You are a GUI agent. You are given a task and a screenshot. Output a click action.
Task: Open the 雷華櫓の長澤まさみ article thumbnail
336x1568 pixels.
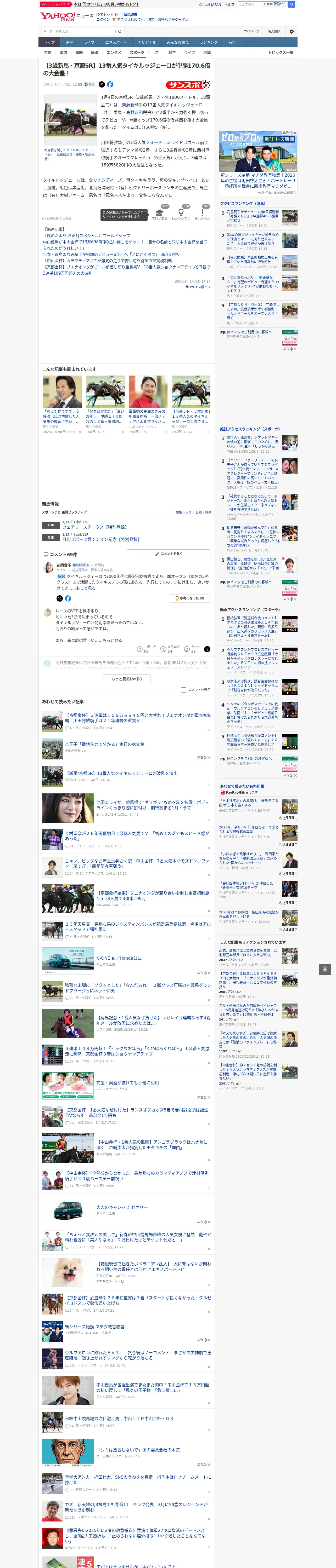pos(148,391)
